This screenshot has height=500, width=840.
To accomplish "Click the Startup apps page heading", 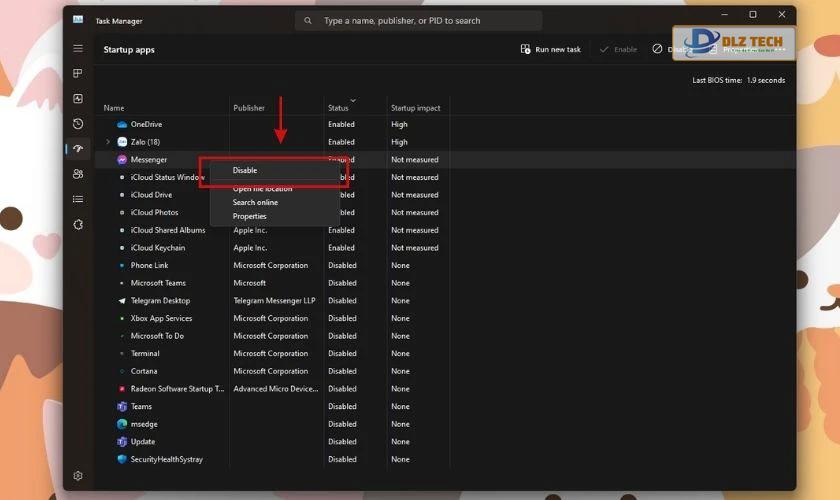I will tap(129, 50).
